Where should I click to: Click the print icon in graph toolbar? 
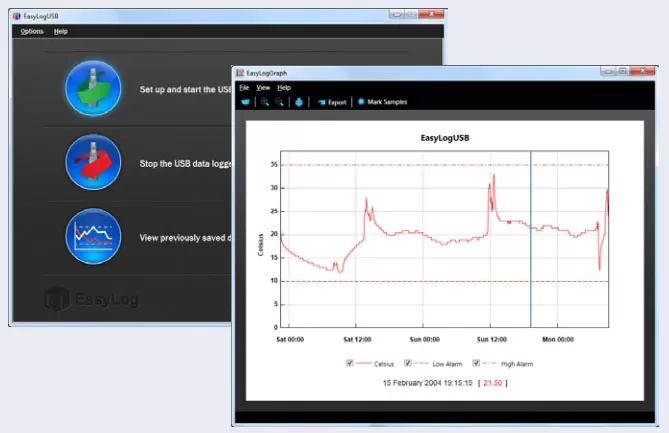(x=299, y=102)
